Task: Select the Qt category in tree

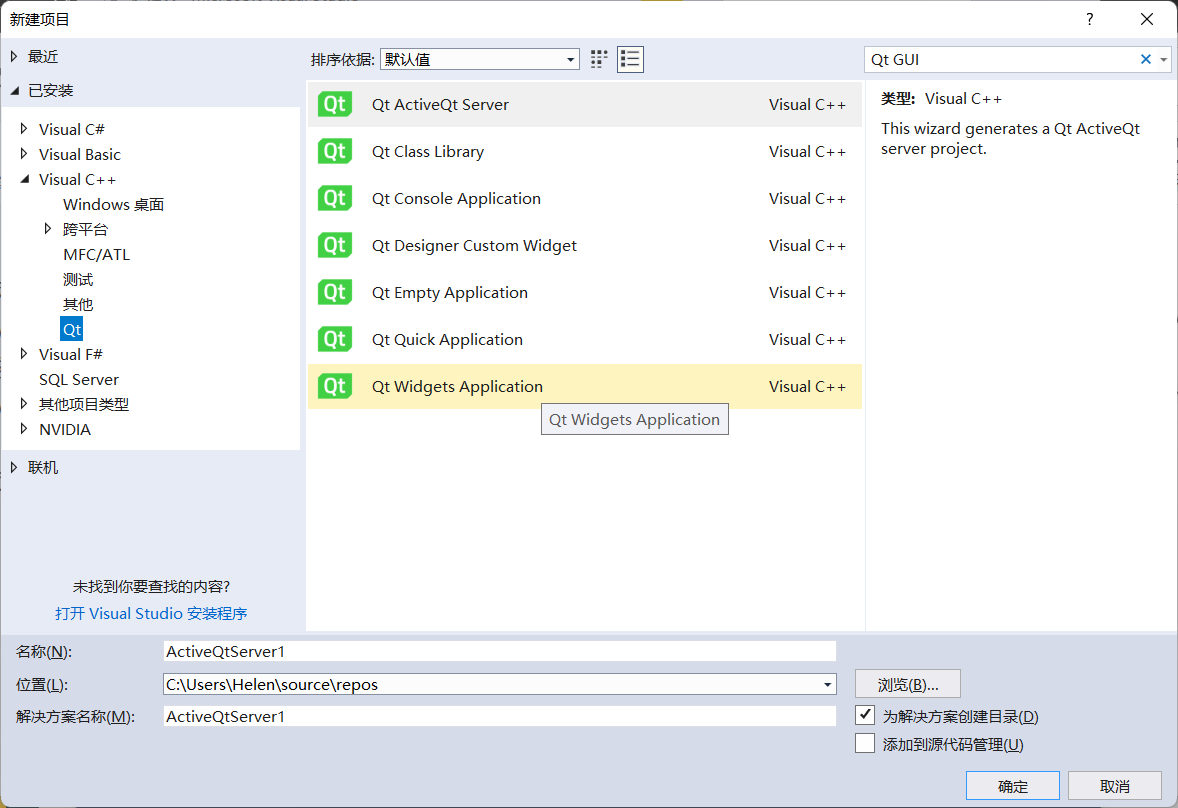Action: (71, 329)
